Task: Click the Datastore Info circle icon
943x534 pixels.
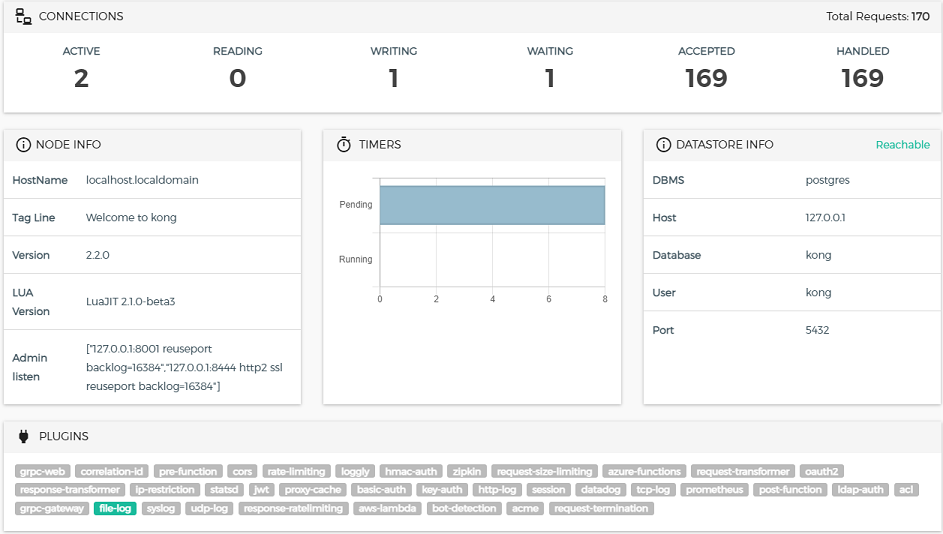Action: 663,145
